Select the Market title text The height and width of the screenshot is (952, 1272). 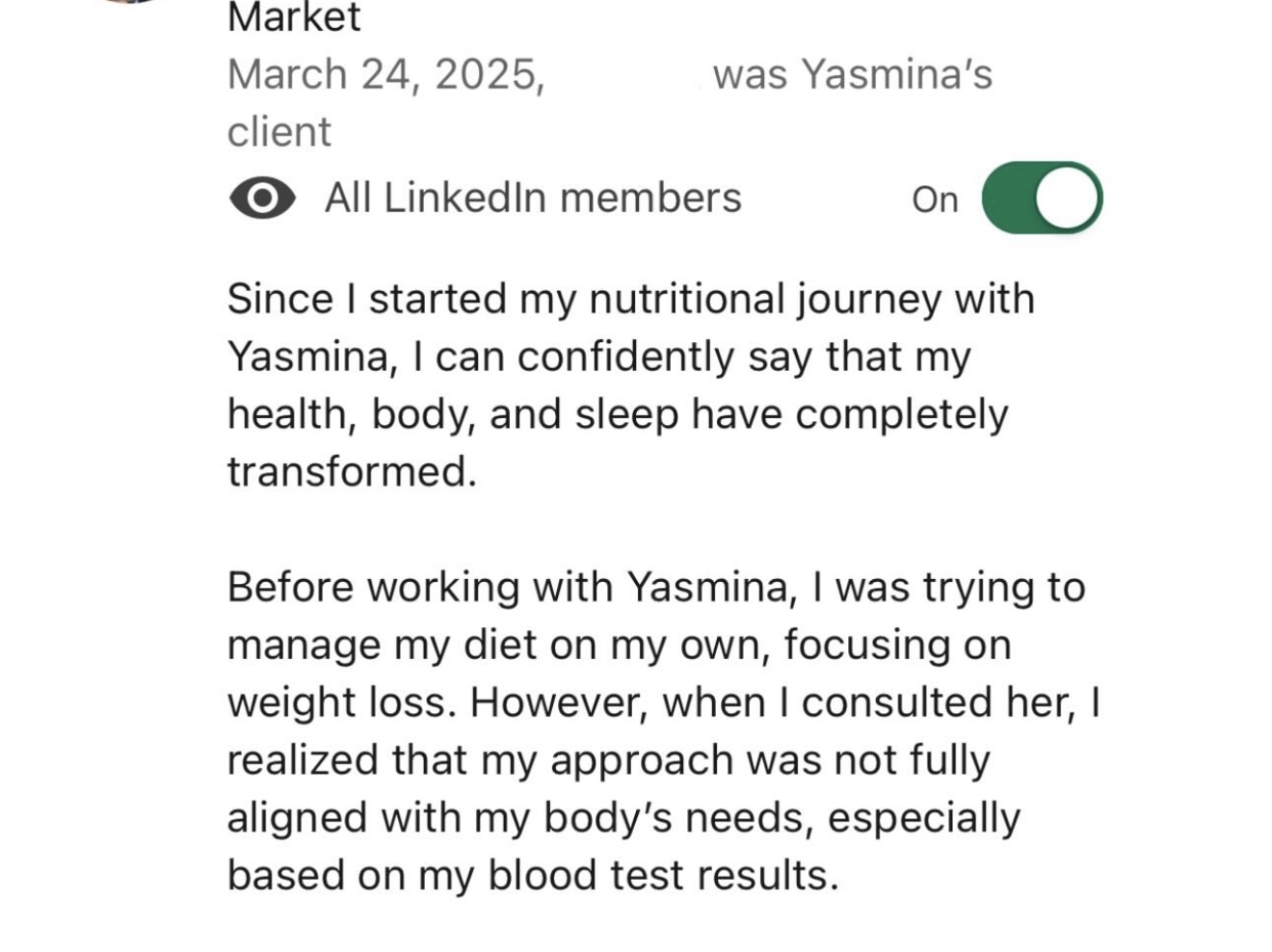(x=292, y=16)
